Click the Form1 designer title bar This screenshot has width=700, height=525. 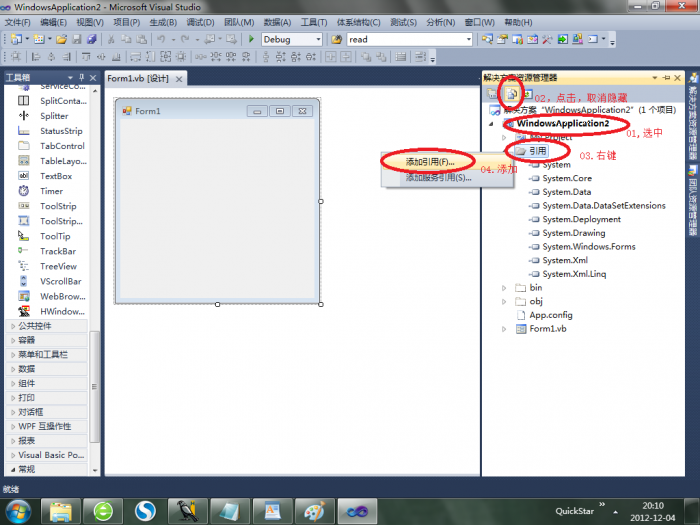[217, 111]
